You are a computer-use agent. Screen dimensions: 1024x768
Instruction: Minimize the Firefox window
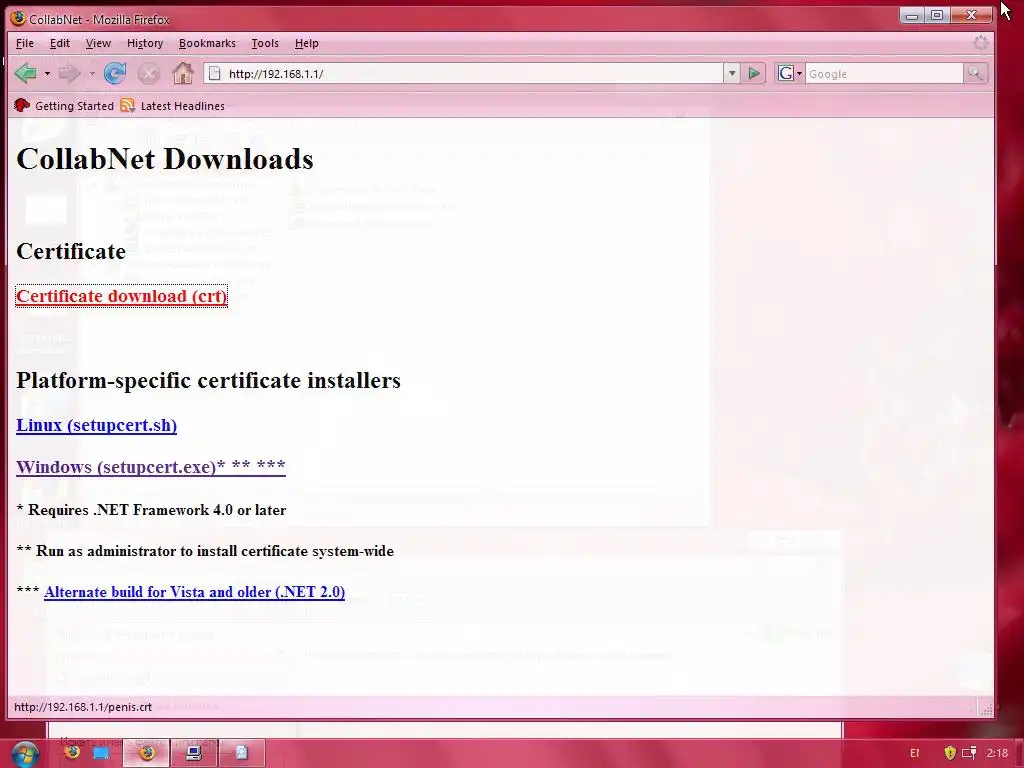(x=912, y=16)
